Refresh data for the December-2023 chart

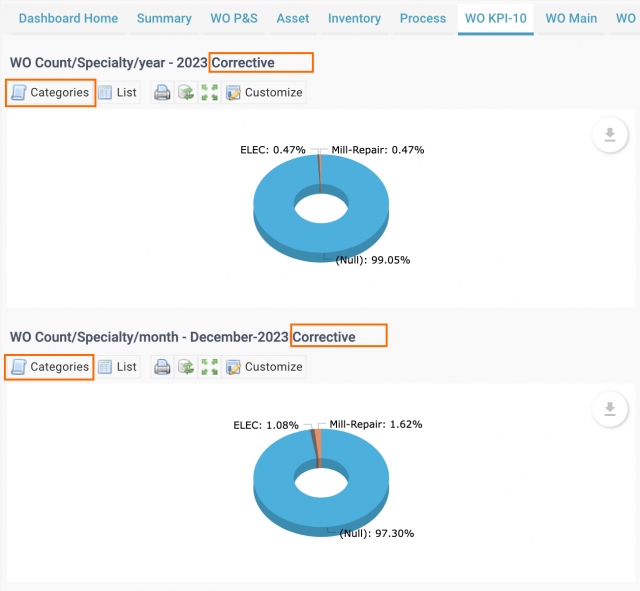[186, 367]
